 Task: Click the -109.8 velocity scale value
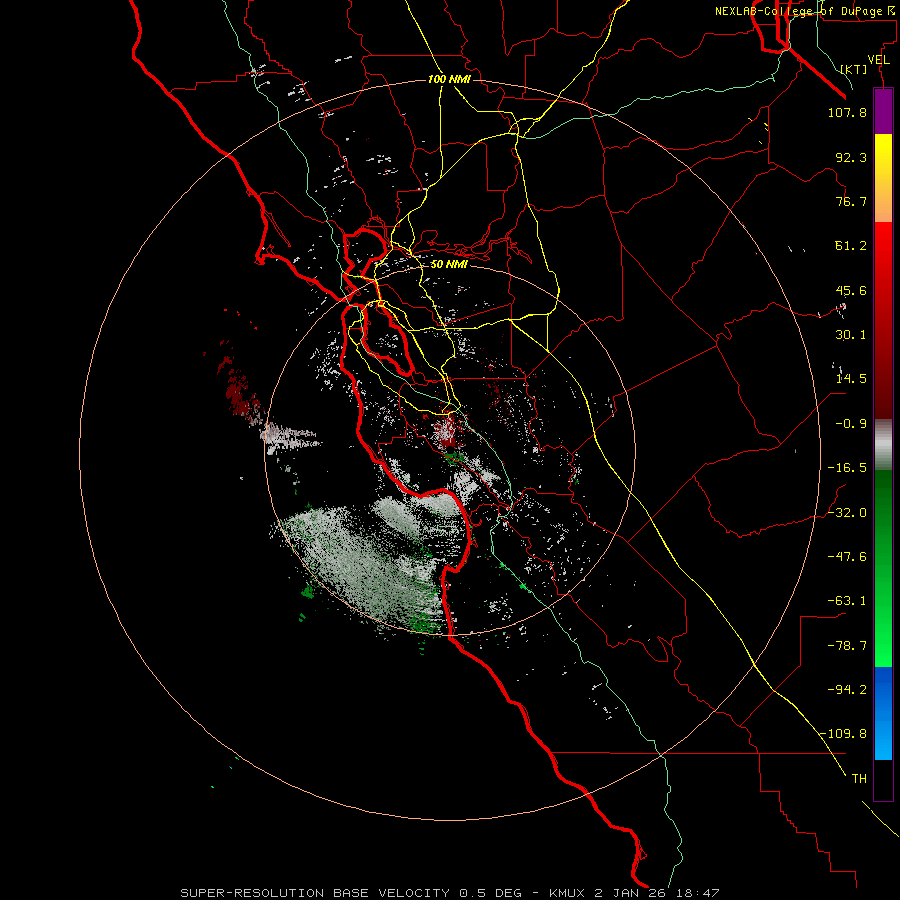(x=844, y=734)
